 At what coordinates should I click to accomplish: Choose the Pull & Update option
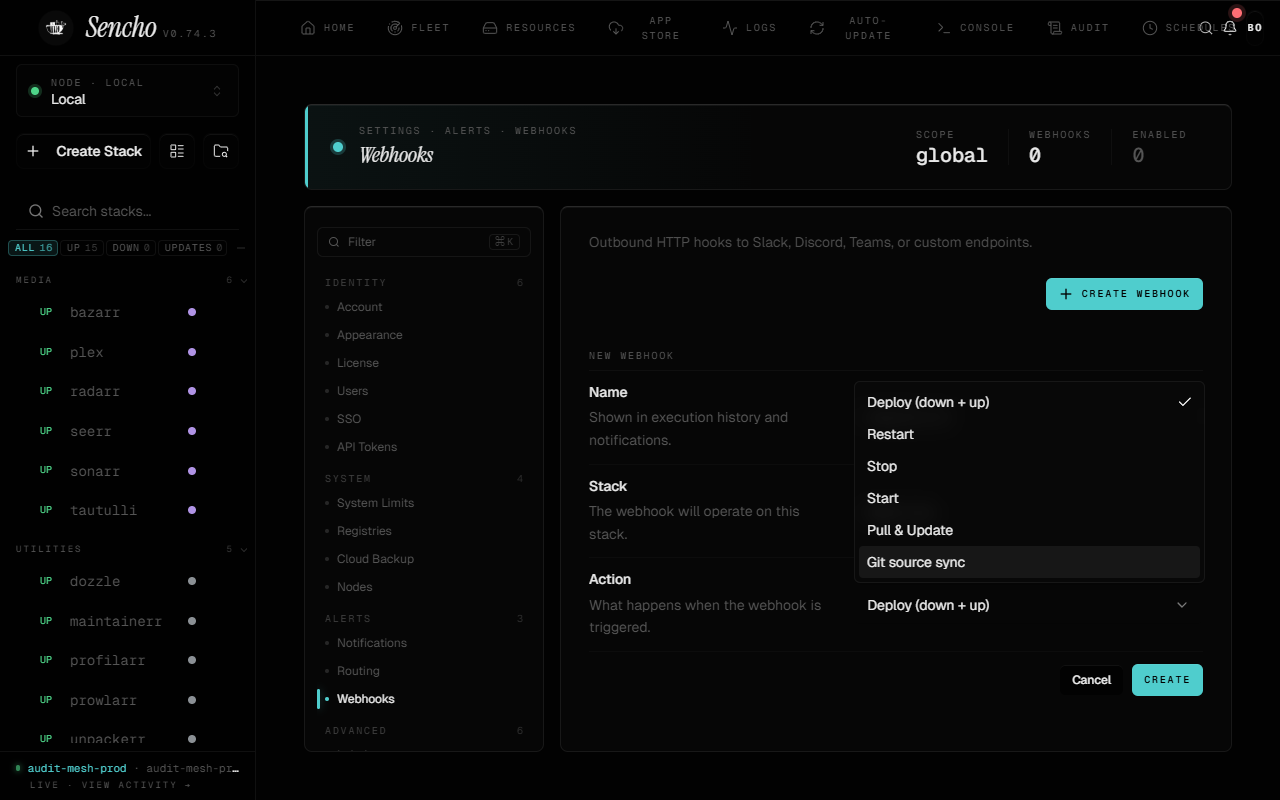1029,530
